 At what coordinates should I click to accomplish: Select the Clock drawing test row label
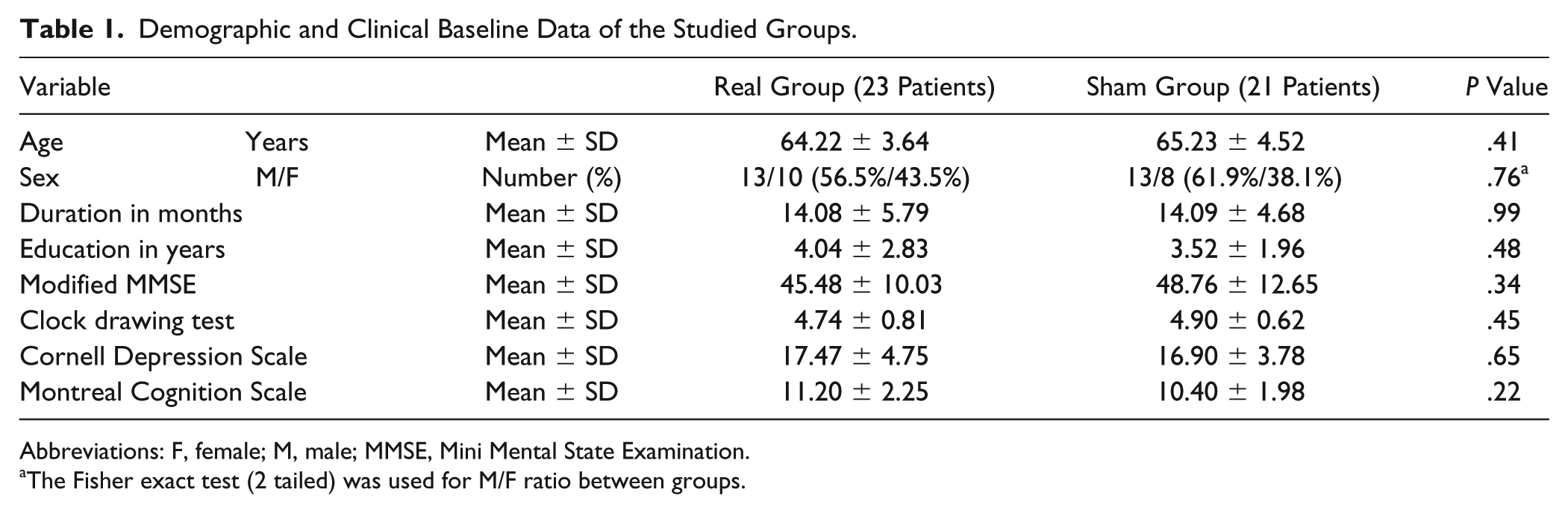[x=127, y=321]
